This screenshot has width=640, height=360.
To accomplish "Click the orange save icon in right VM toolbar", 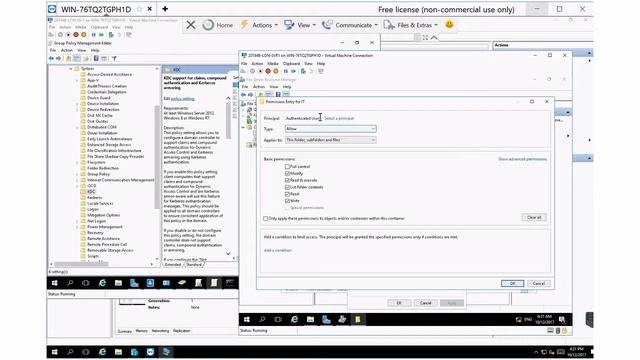I will tap(276, 71).
